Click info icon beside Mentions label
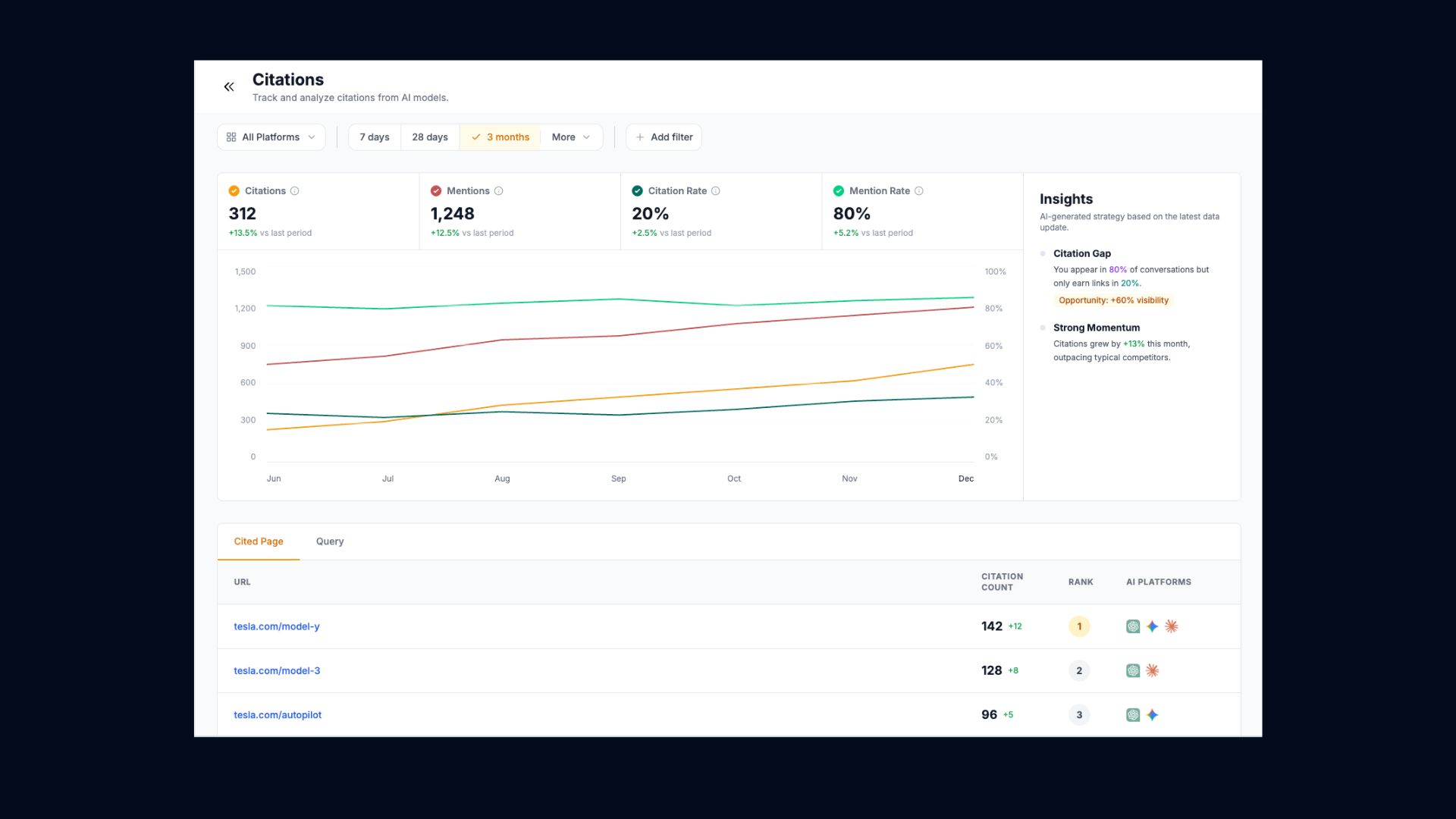 [499, 191]
